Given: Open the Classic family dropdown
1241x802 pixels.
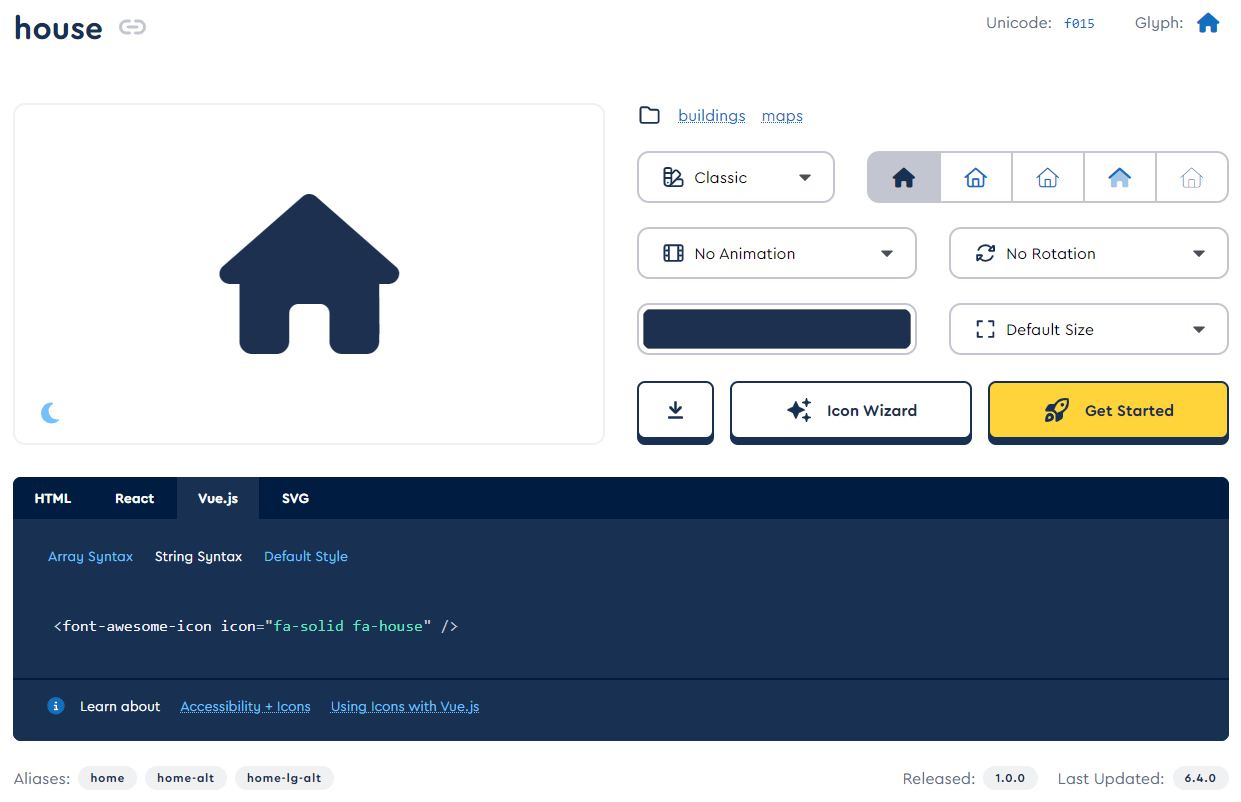Looking at the screenshot, I should click(x=736, y=177).
